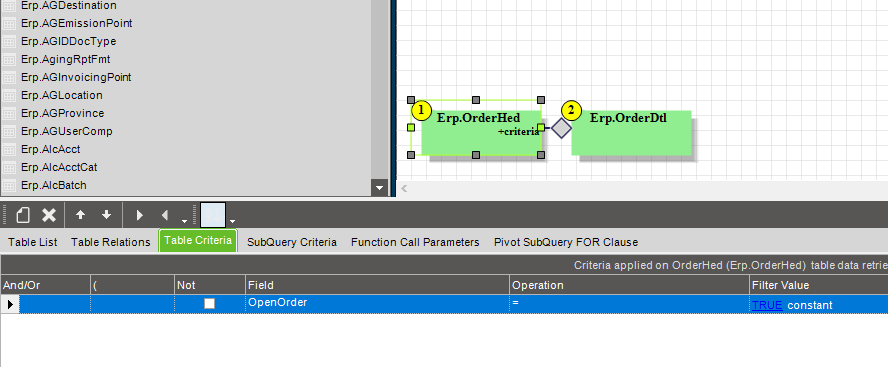Open the Table List tab
Viewport: 888px width, 367px height.
coord(33,242)
